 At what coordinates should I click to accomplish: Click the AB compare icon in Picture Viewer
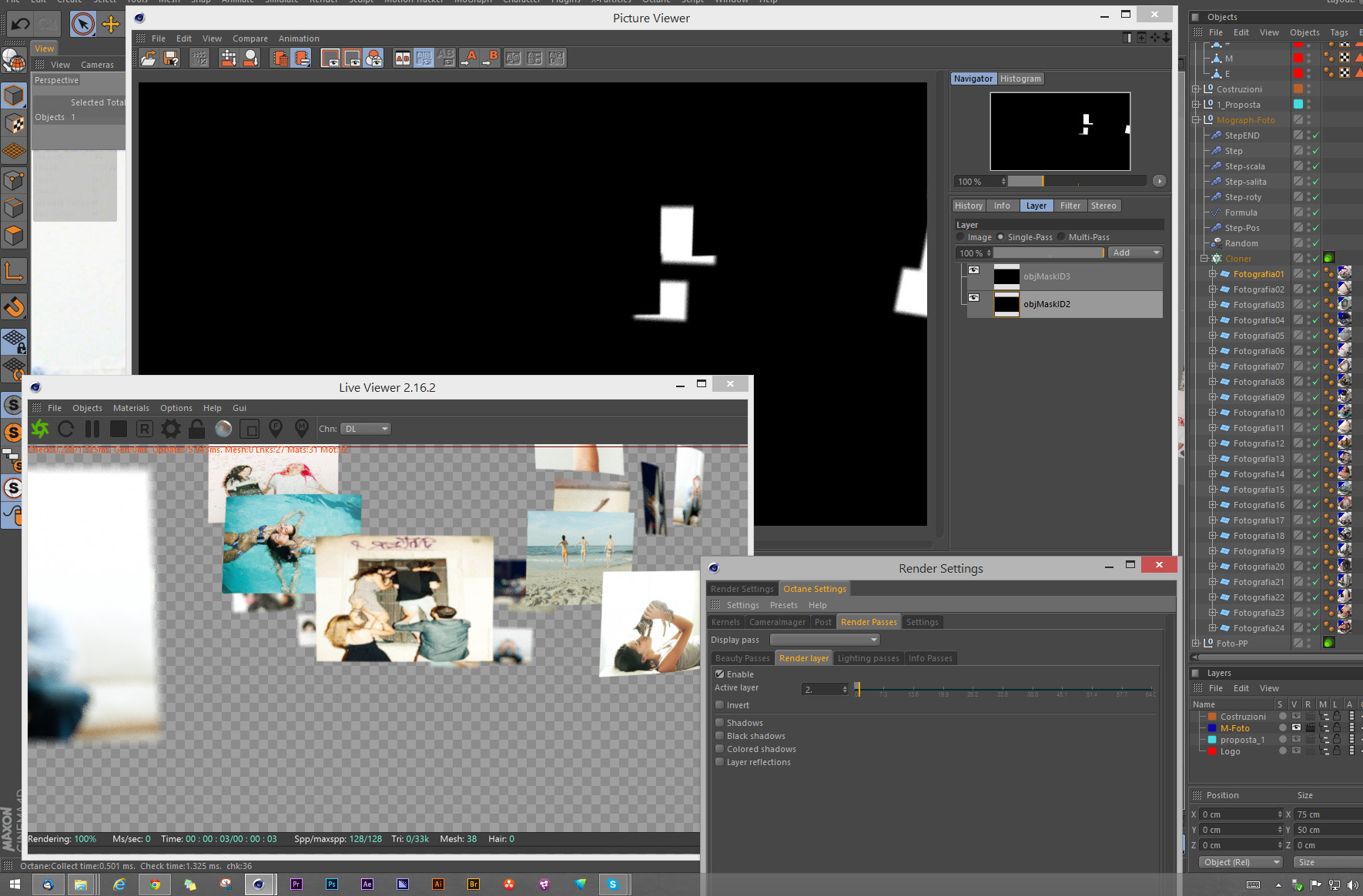point(403,58)
